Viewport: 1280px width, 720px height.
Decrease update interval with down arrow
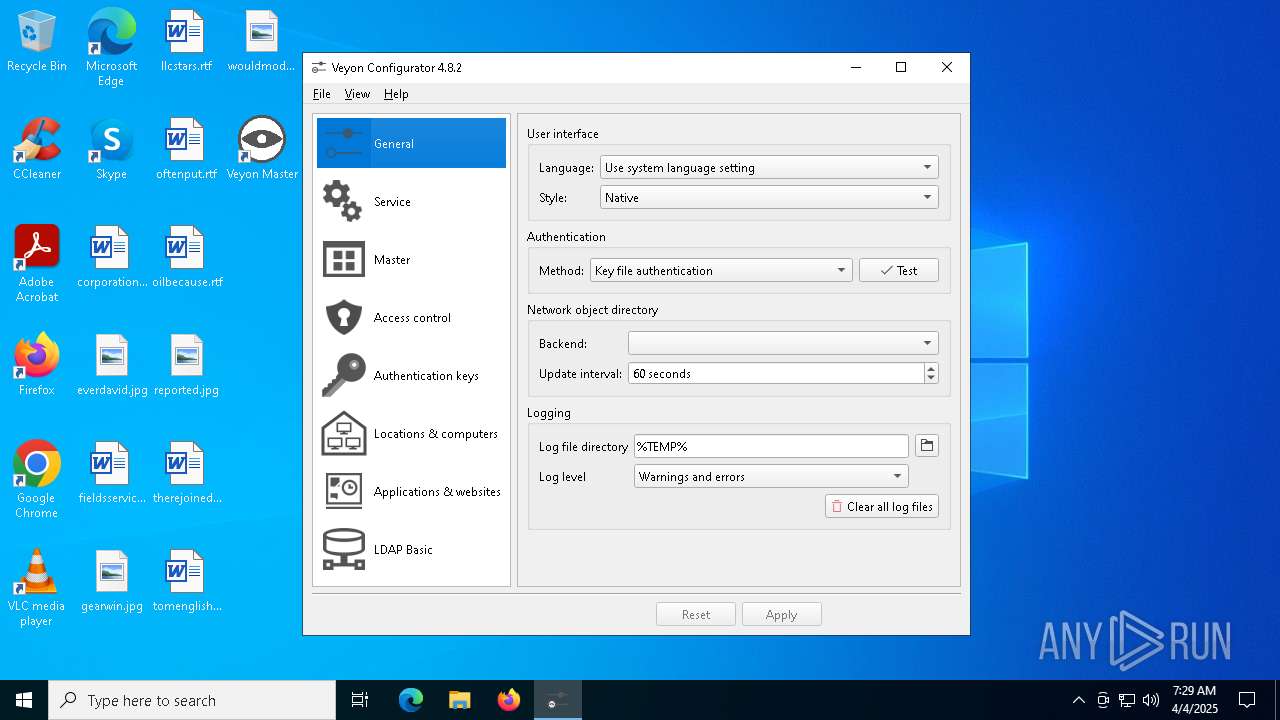point(931,379)
